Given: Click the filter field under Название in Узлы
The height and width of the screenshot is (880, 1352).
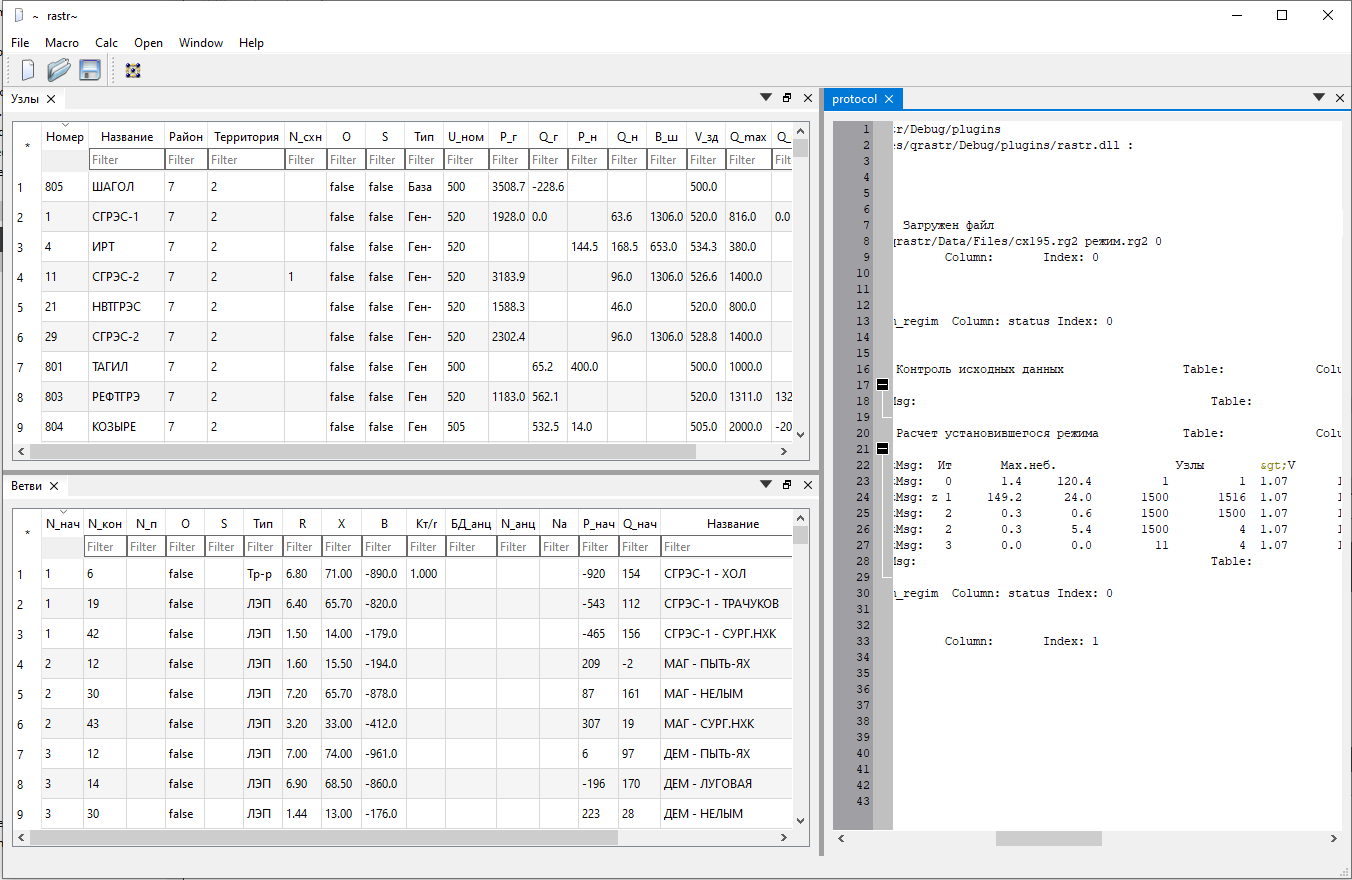Looking at the screenshot, I should pyautogui.click(x=127, y=160).
